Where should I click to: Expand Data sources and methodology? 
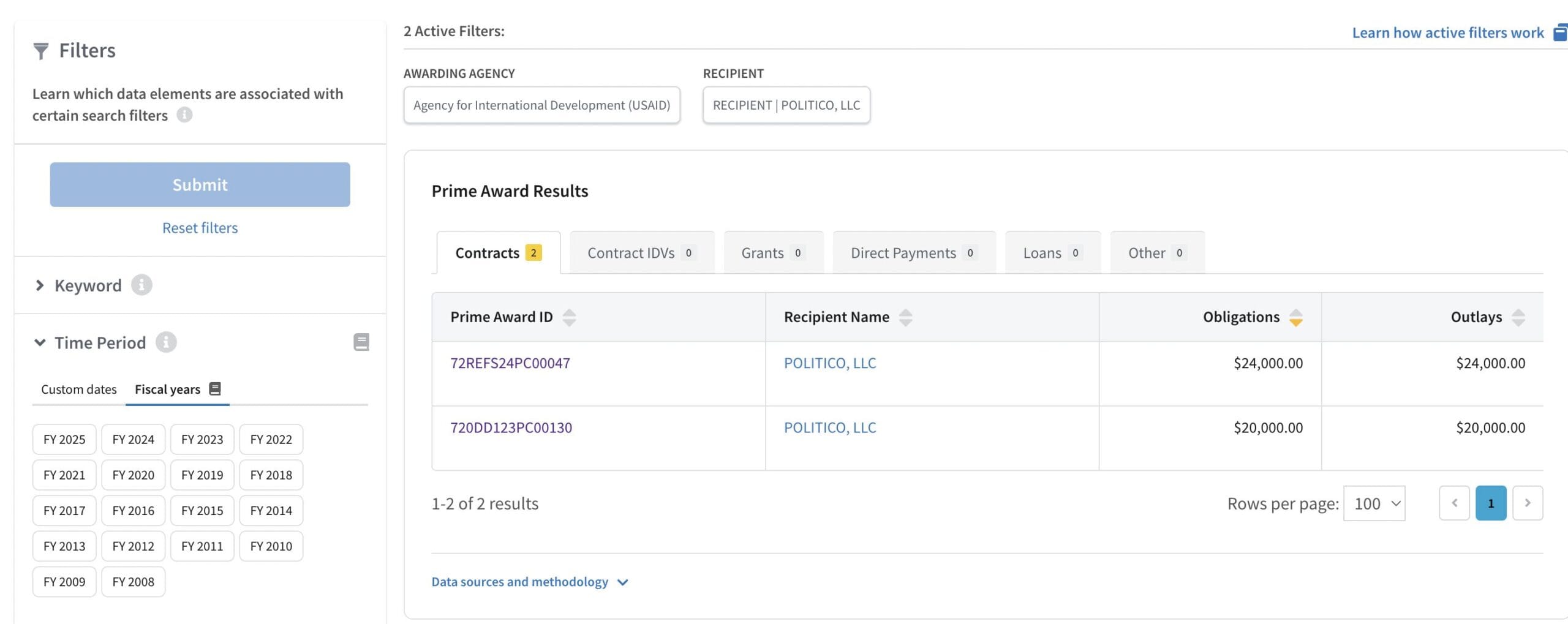point(530,582)
